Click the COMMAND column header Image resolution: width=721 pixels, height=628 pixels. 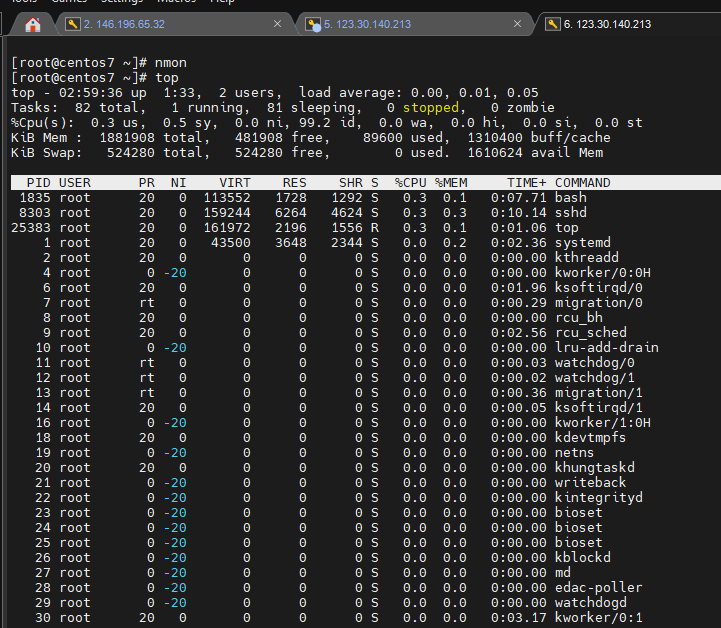[582, 183]
